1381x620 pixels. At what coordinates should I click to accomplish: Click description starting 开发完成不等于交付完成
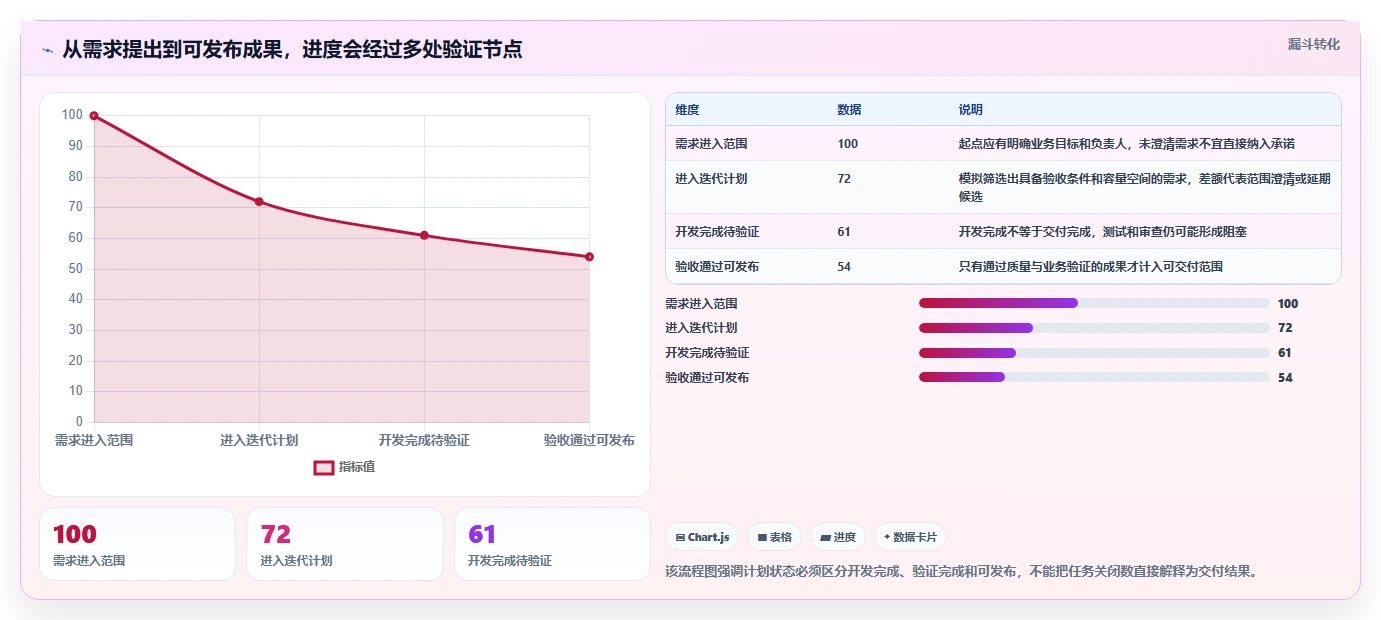point(1102,232)
